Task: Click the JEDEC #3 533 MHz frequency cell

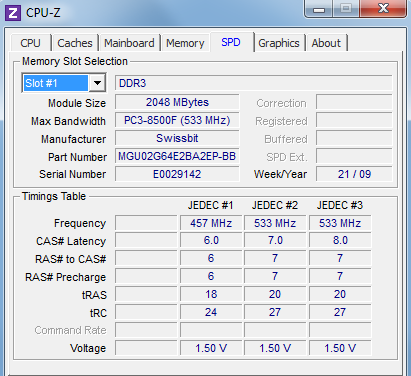Action: (340, 223)
